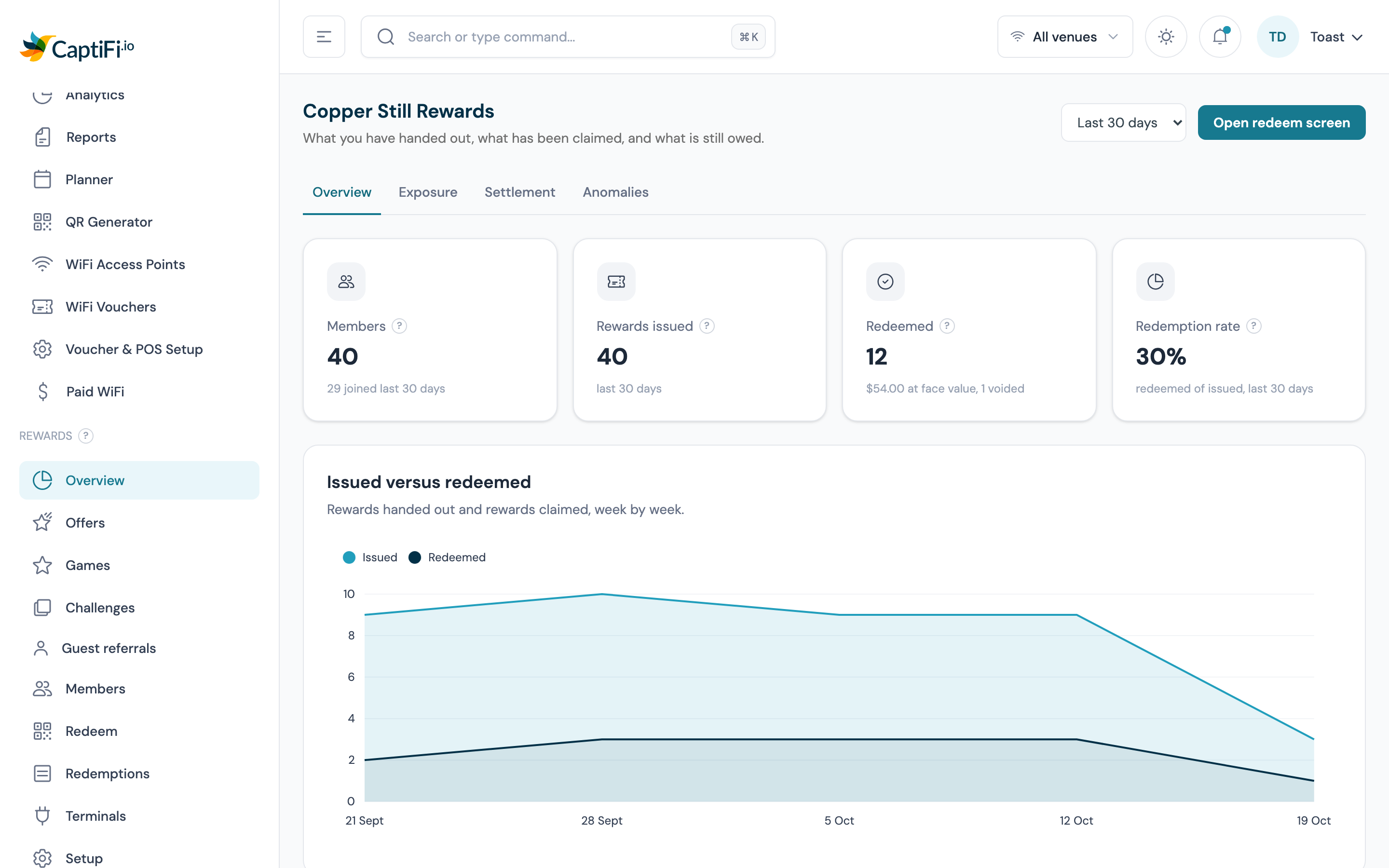Show help tooltip for Redeemed metric
The width and height of the screenshot is (1389, 868).
[946, 326]
